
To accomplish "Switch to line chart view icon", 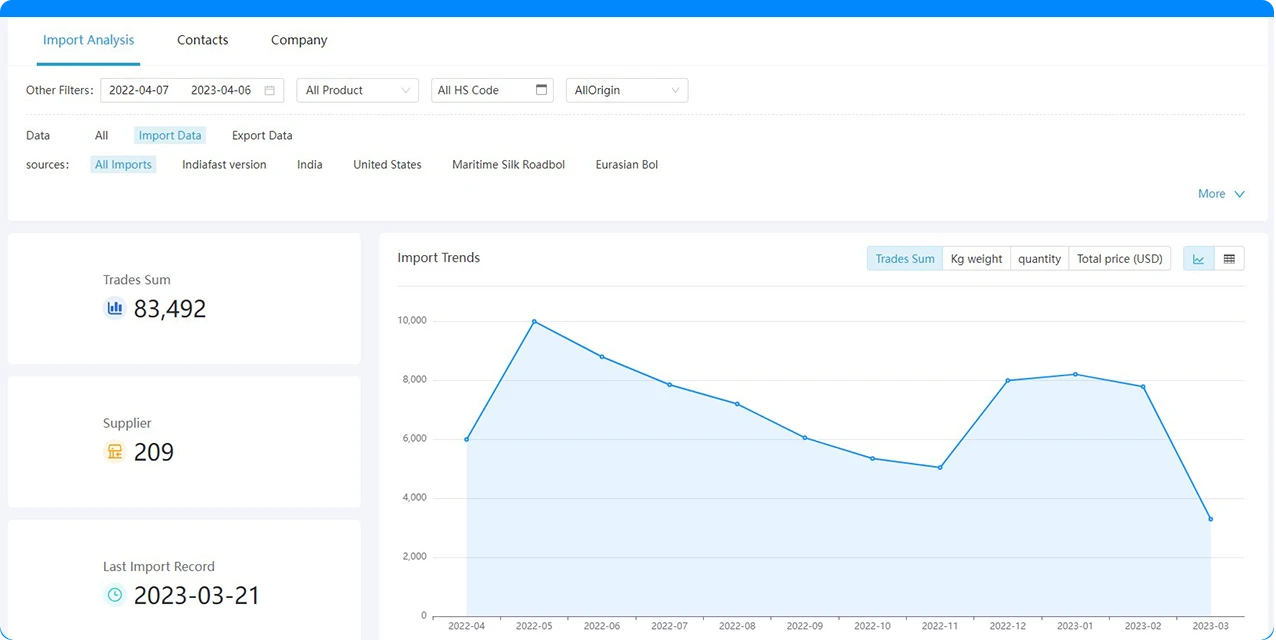I will click(1198, 258).
